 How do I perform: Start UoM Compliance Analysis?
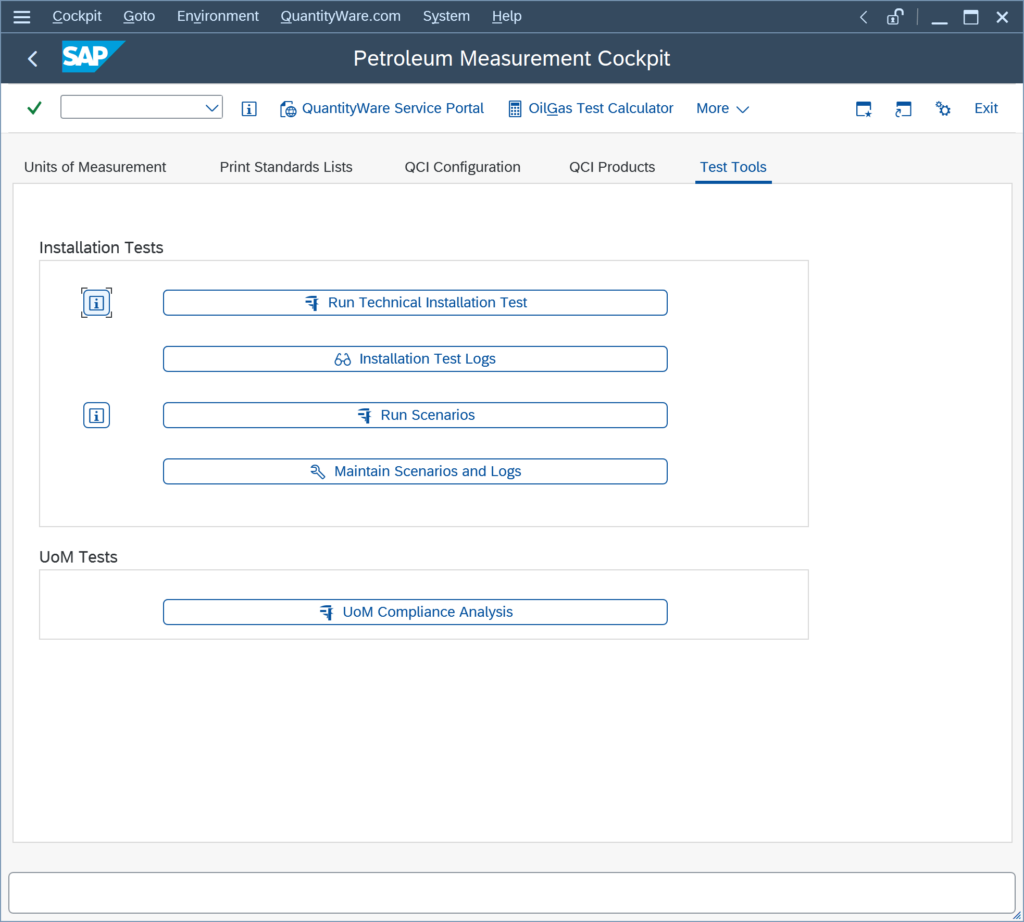coord(415,612)
